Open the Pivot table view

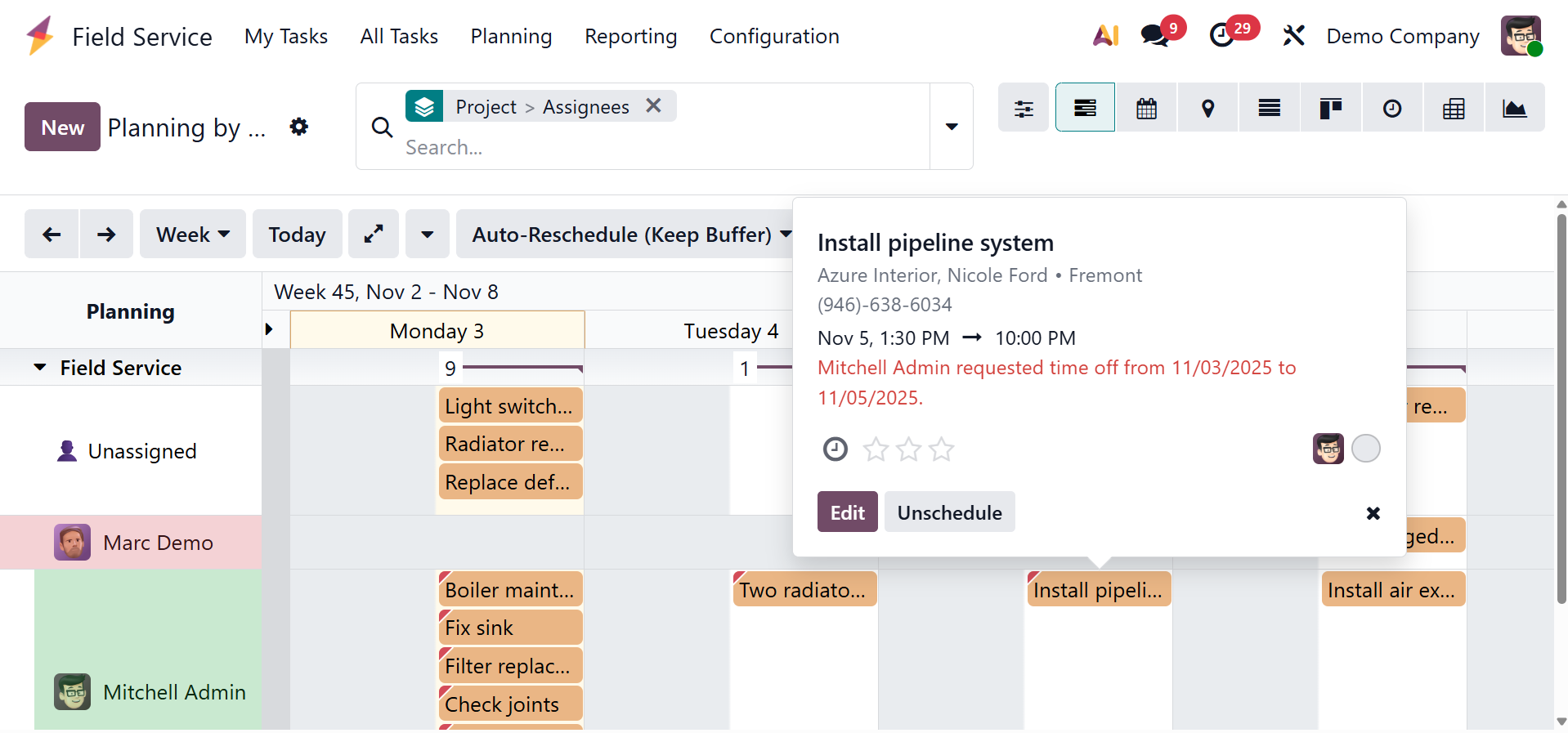(1453, 108)
